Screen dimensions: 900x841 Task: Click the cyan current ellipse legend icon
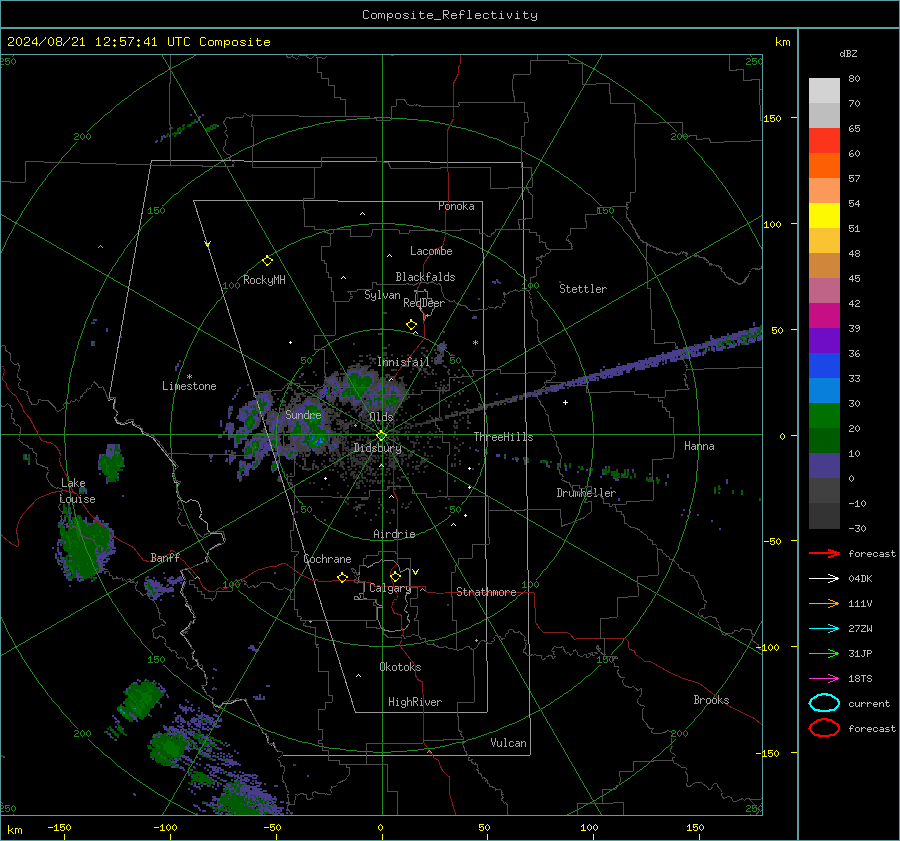(824, 703)
